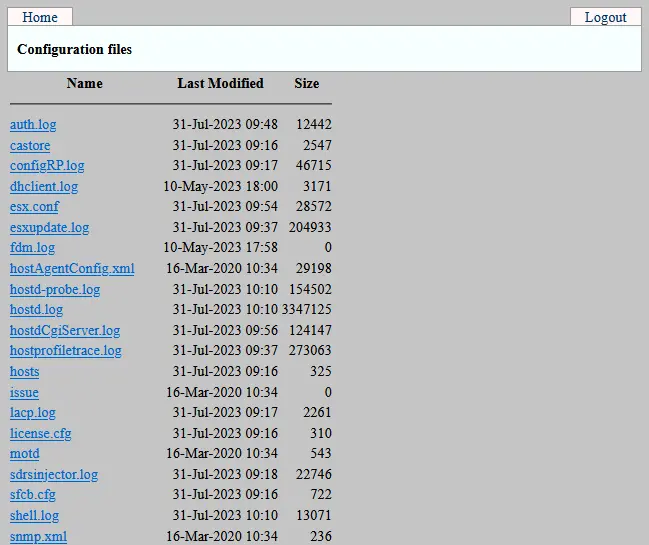Image resolution: width=649 pixels, height=545 pixels.
Task: Open the snmp.xml link
Action: [38, 536]
